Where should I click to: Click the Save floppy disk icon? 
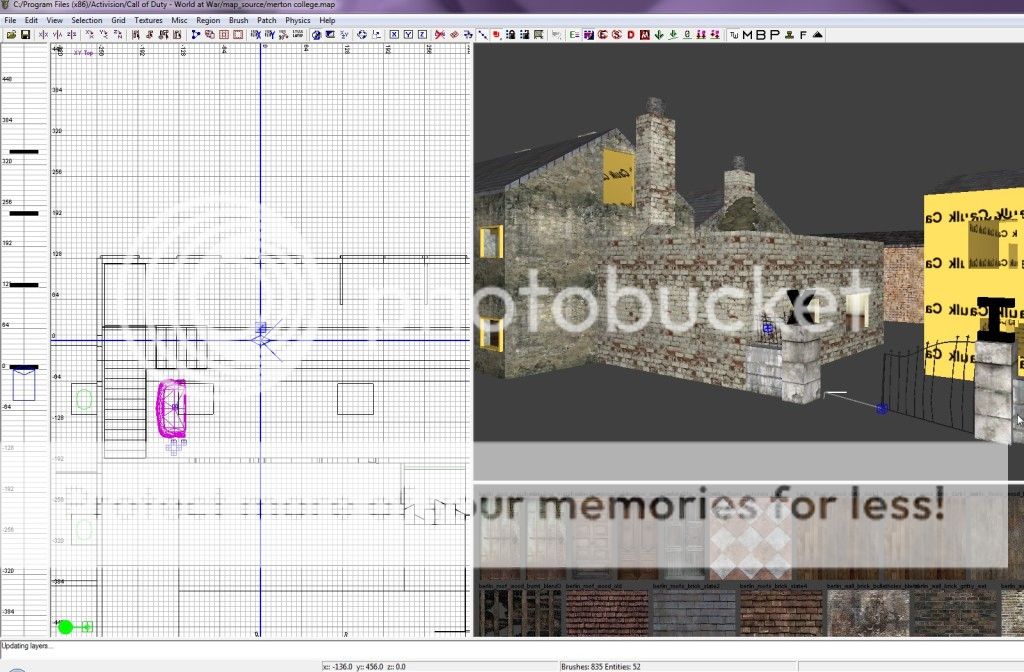click(25, 35)
